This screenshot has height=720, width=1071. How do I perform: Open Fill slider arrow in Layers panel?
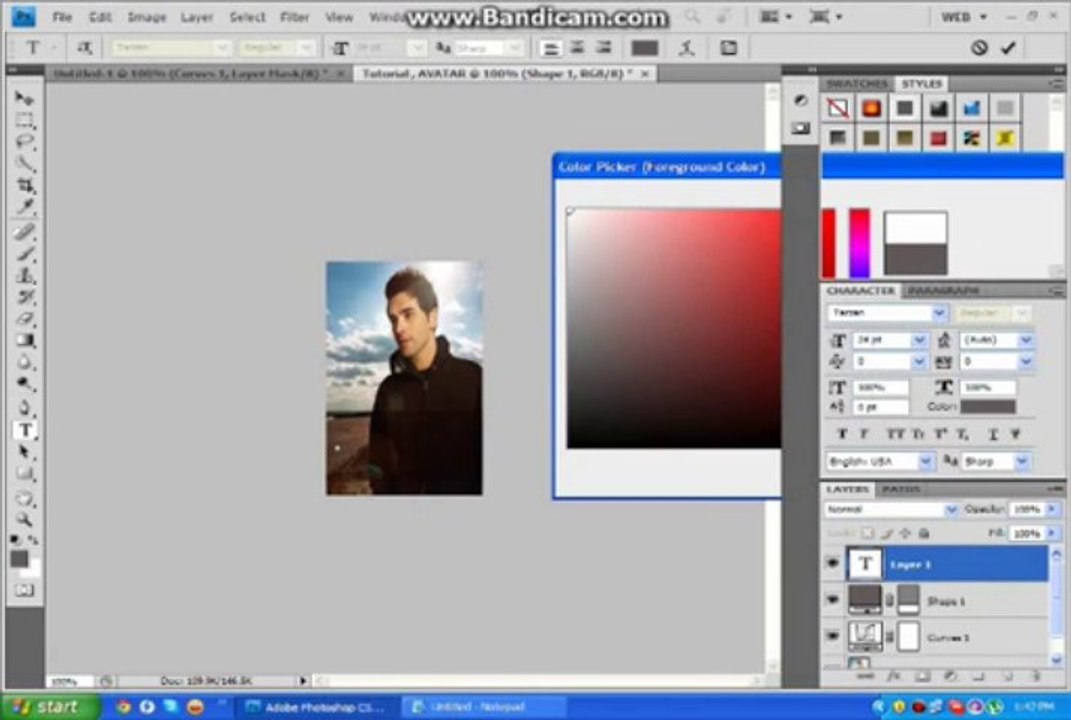tap(1052, 533)
